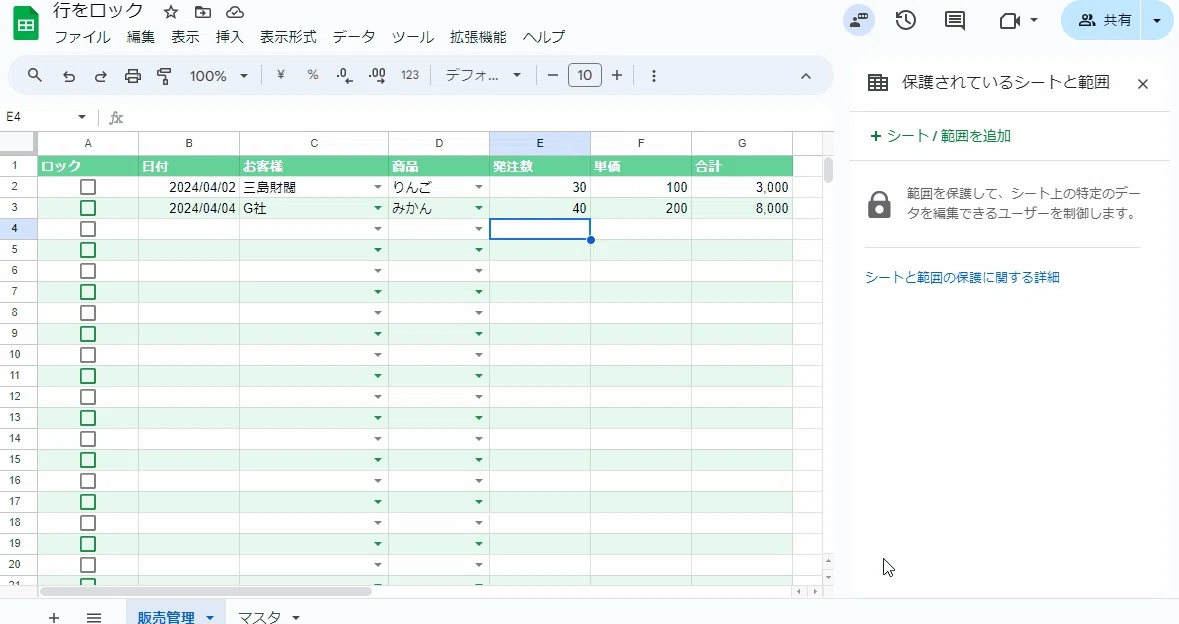Toggle the ロック checkbox in row 10
Viewport: 1179px width, 624px height.
coord(88,356)
